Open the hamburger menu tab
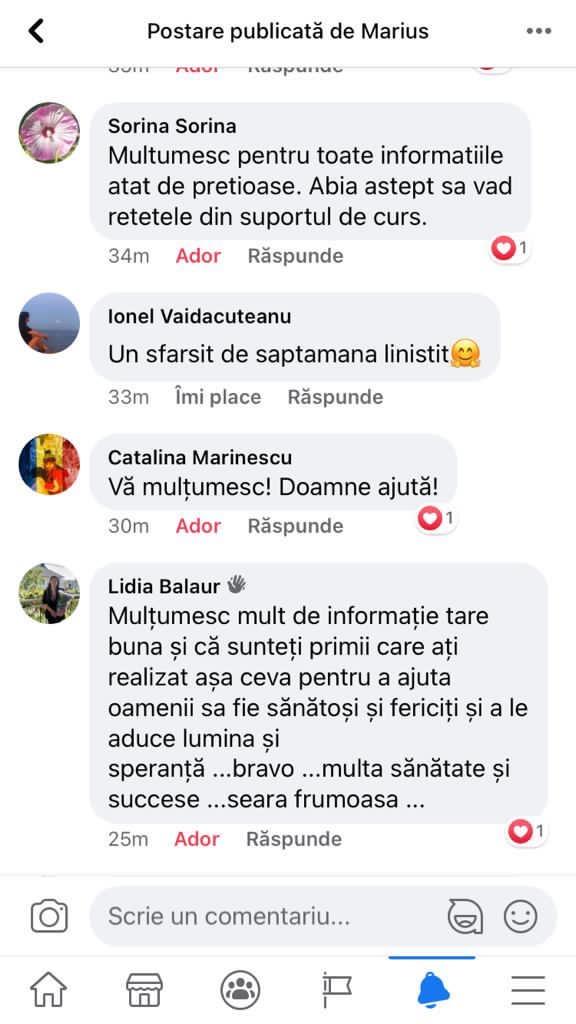This screenshot has height=1024, width=576. pos(528,990)
